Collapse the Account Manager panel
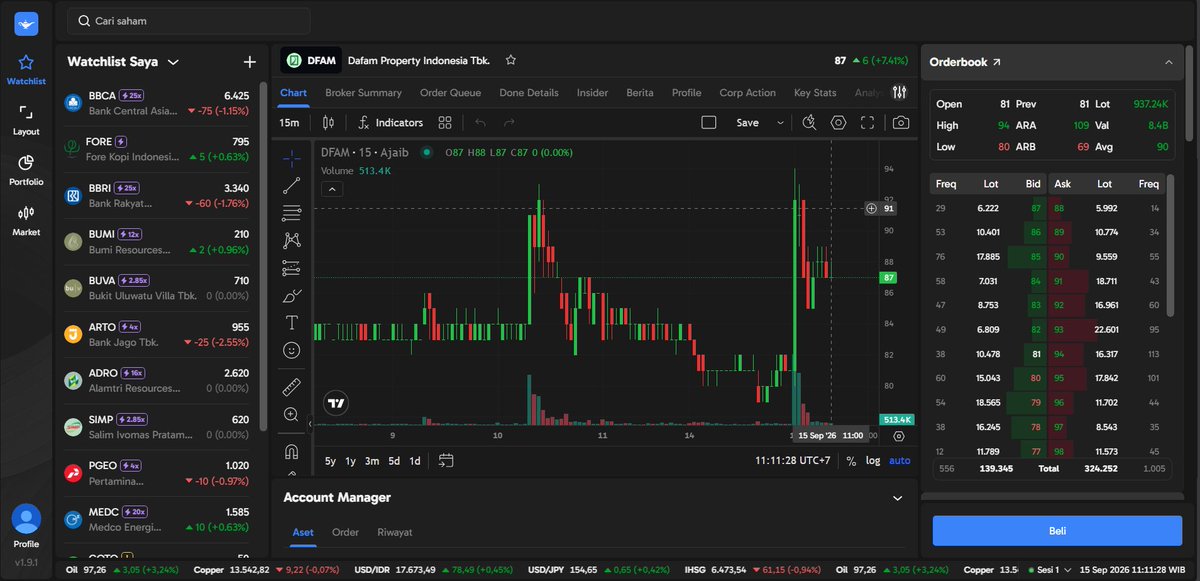 [x=897, y=497]
